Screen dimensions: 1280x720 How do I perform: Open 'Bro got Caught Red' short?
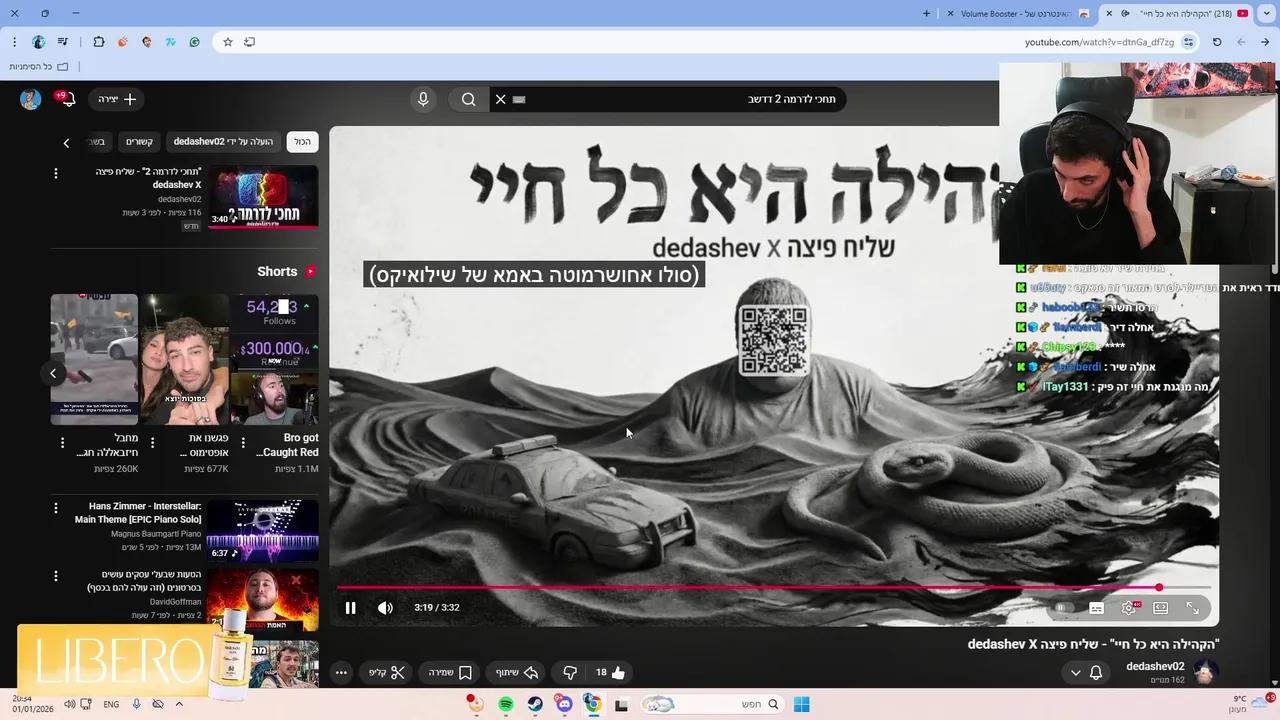[x=275, y=359]
